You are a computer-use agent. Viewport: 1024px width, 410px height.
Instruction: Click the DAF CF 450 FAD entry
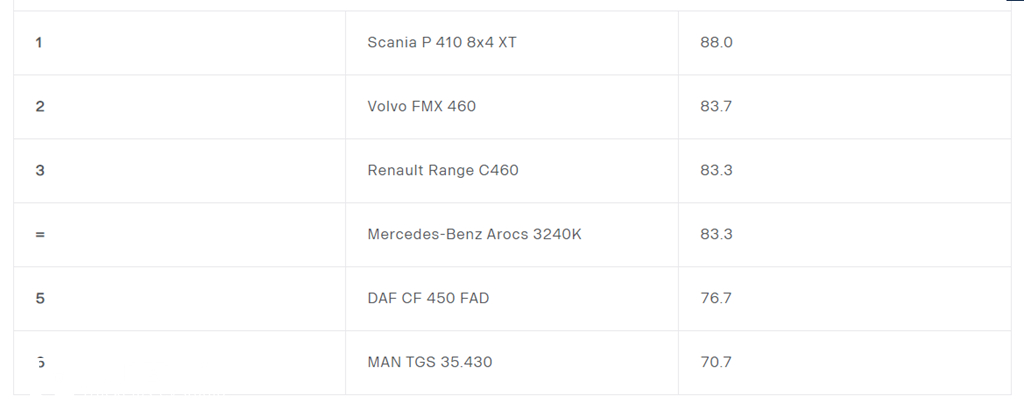pos(428,299)
